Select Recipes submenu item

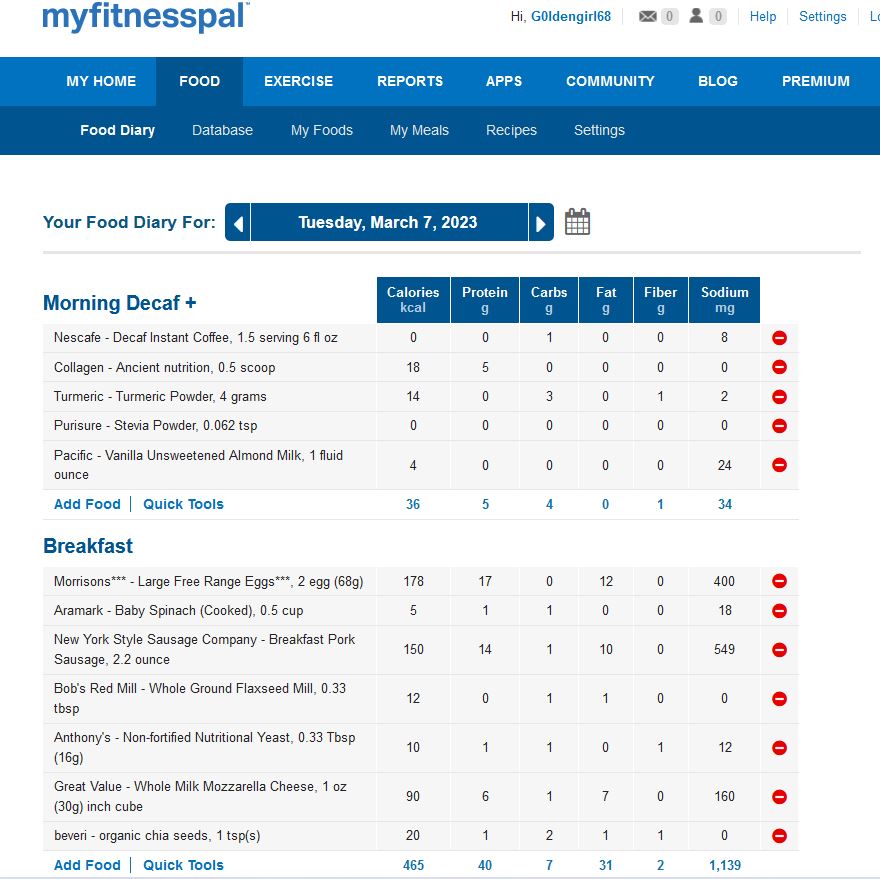click(511, 130)
